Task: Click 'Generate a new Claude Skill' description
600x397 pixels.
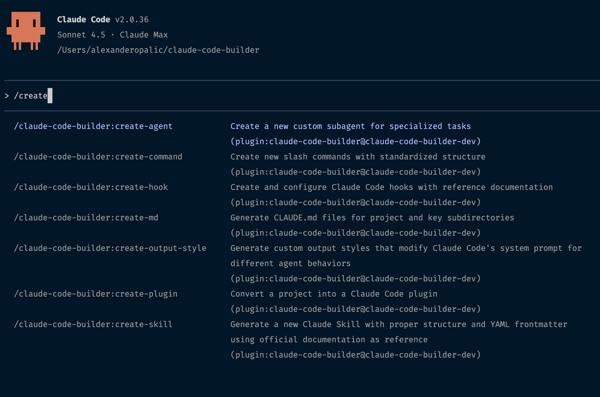Action: click(x=399, y=324)
